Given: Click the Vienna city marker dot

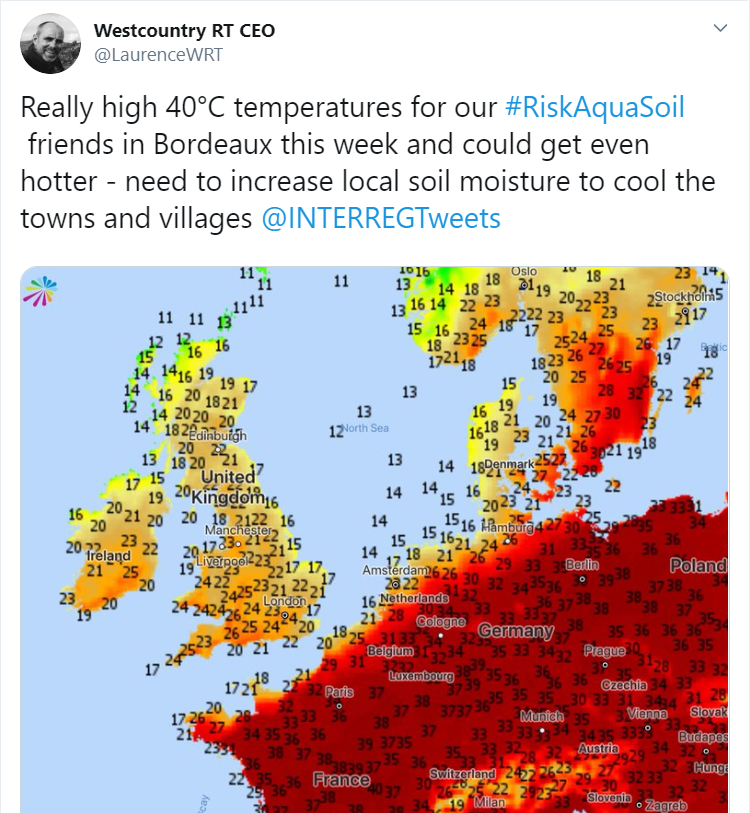Looking at the screenshot, I should (648, 727).
